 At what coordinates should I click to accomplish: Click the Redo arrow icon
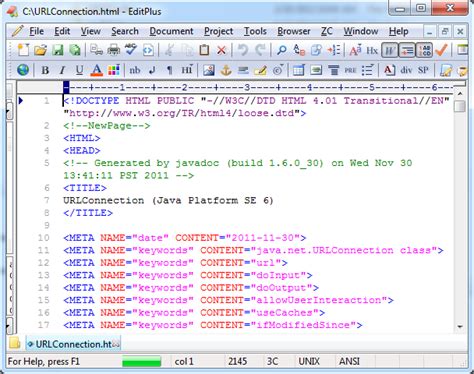260,50
